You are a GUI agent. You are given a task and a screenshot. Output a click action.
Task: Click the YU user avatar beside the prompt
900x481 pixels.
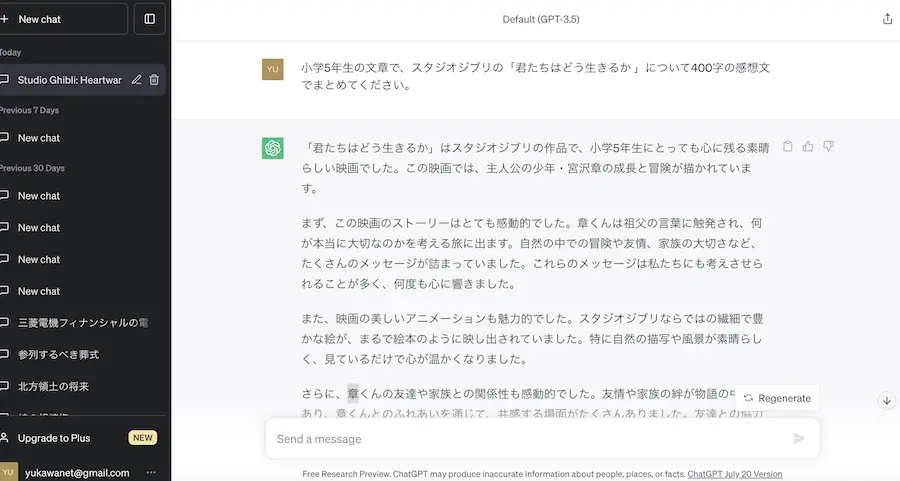point(273,69)
